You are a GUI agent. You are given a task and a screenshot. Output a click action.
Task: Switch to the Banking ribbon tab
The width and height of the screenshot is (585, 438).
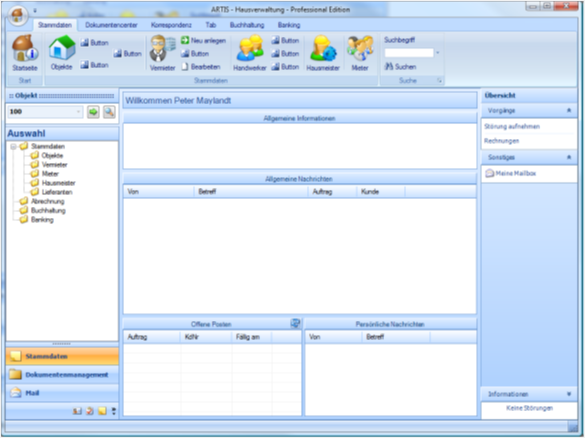[289, 25]
